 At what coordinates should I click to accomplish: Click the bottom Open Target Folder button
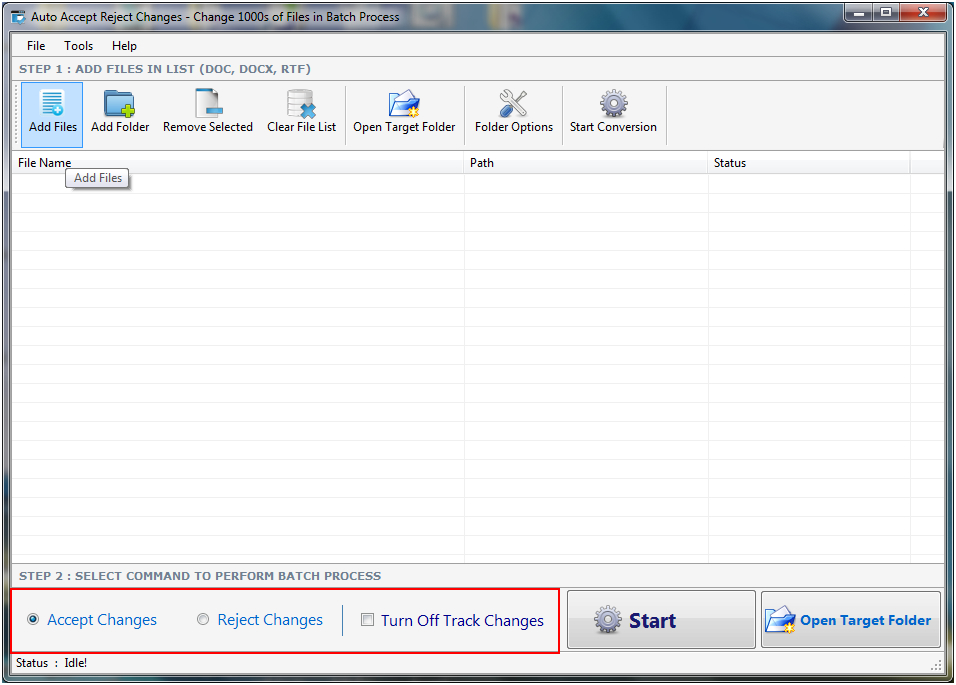(x=851, y=620)
